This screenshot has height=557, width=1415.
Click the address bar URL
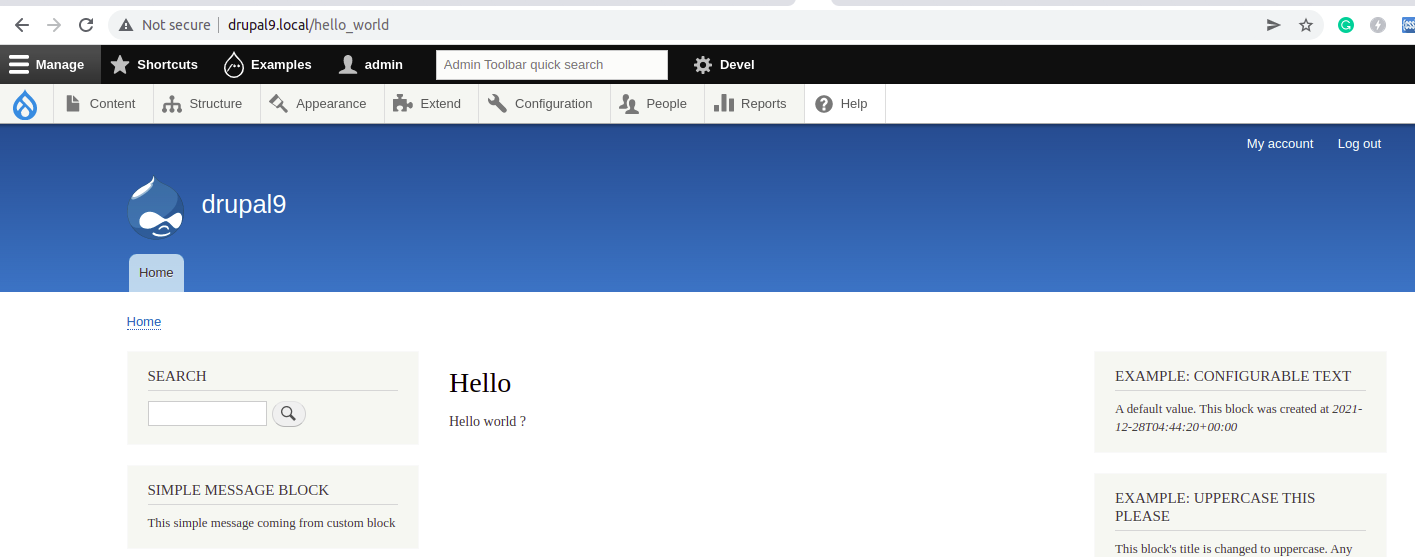point(308,25)
